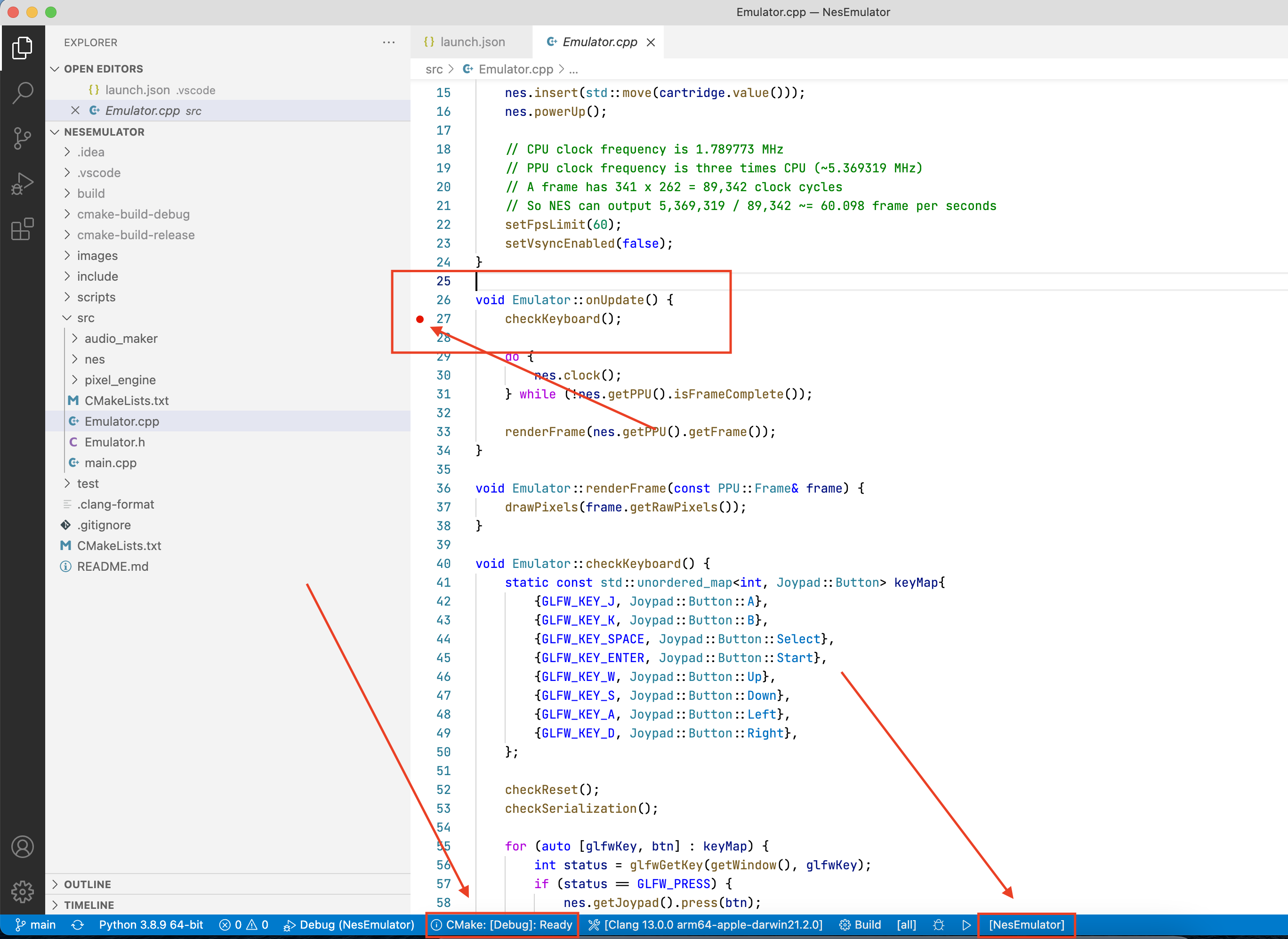Close the Emulator.cpp editor tab

click(x=651, y=42)
